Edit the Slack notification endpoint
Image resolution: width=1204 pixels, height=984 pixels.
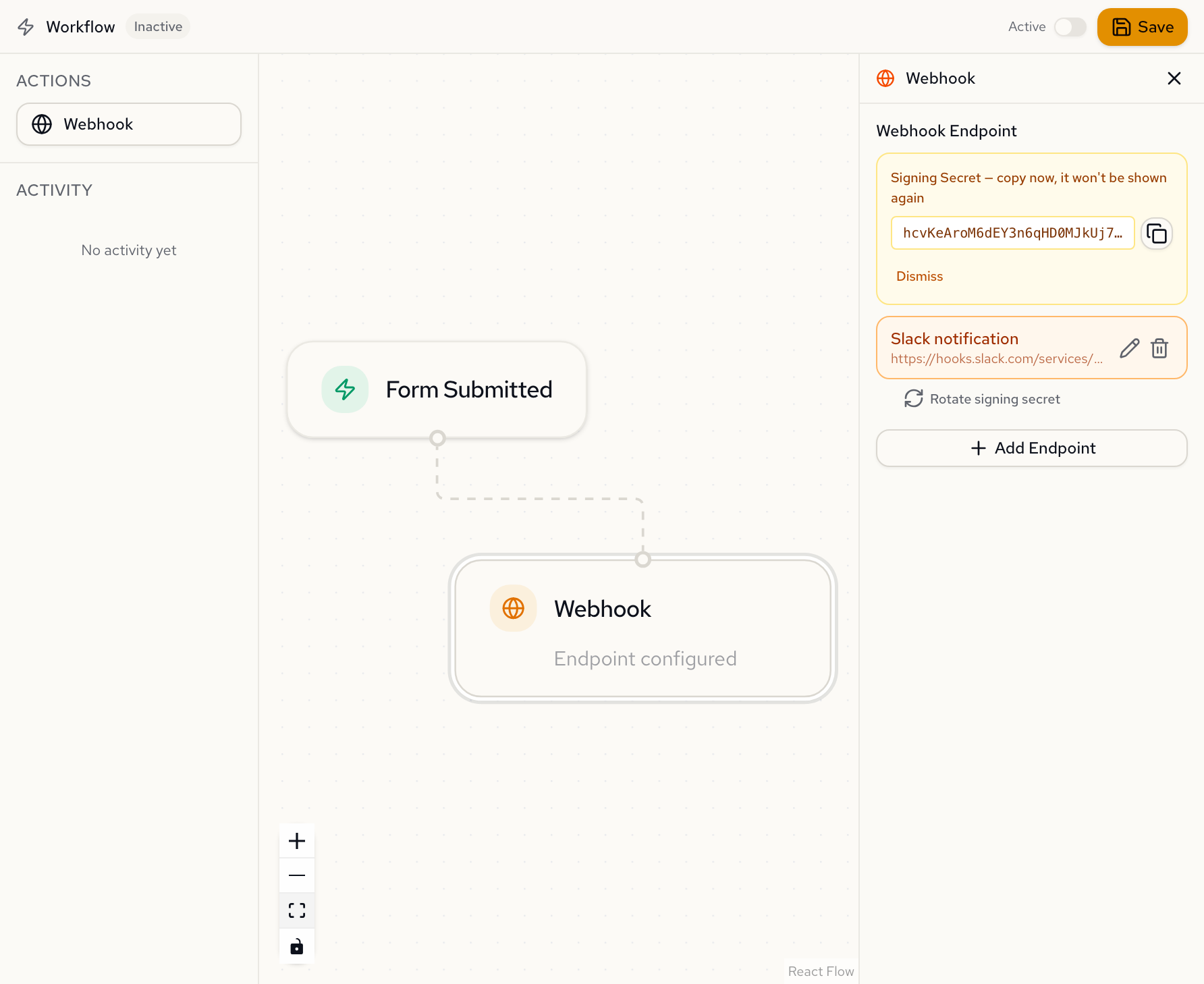(x=1129, y=348)
